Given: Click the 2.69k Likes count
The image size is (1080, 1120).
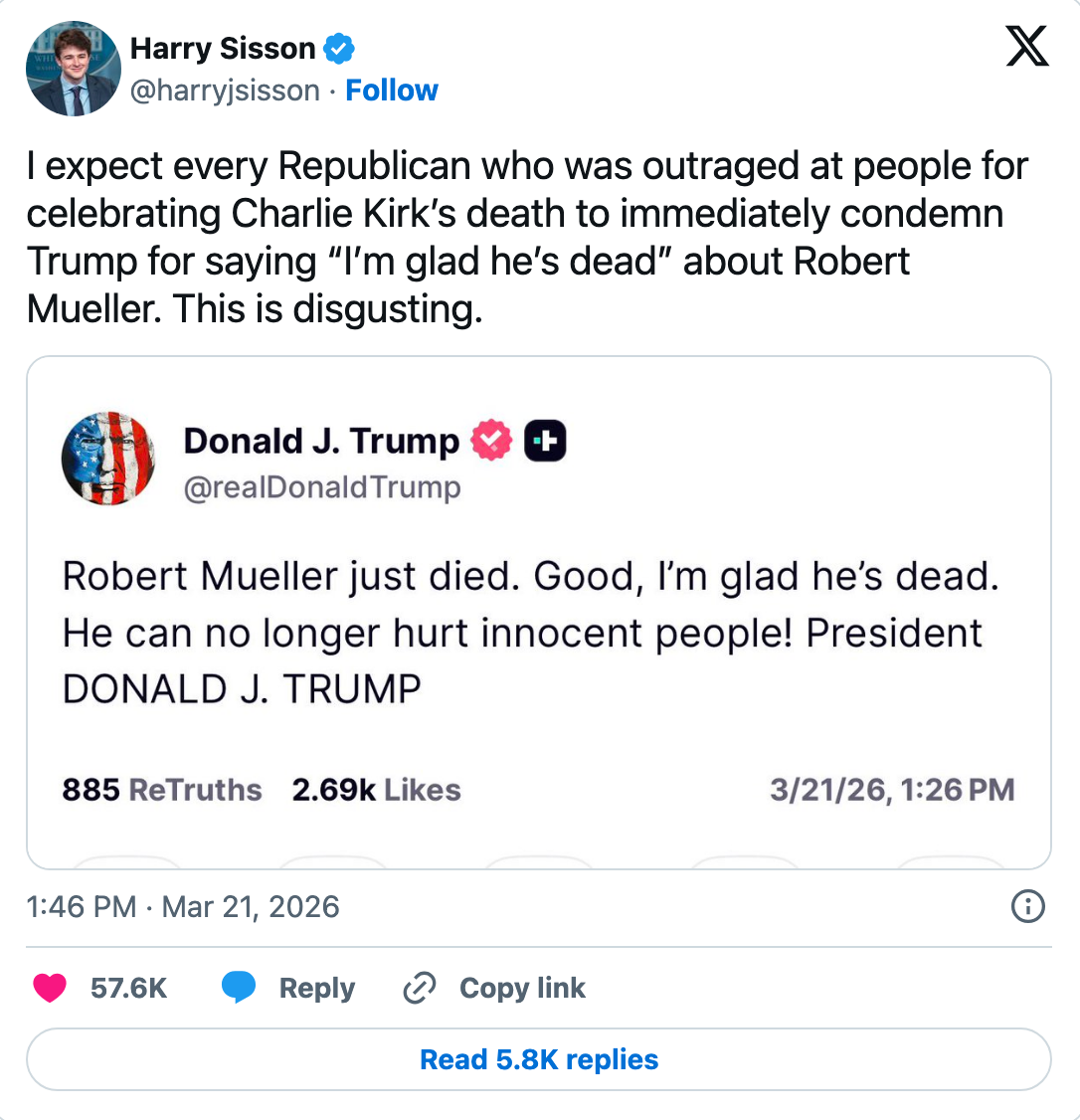Looking at the screenshot, I should 376,790.
